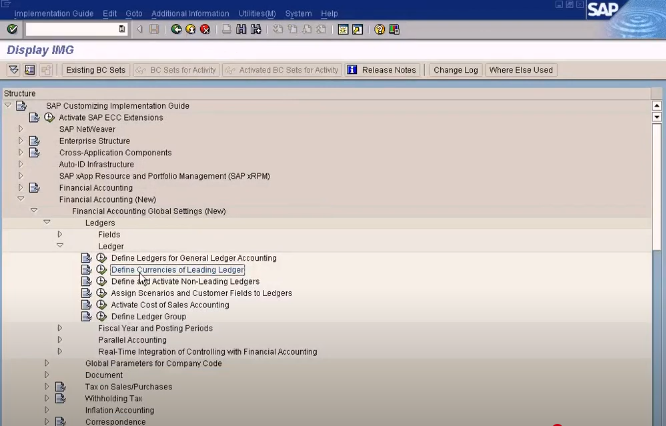This screenshot has width=666, height=426.
Task: Open documentation icon for Enterprise Structure
Action: (x=34, y=141)
